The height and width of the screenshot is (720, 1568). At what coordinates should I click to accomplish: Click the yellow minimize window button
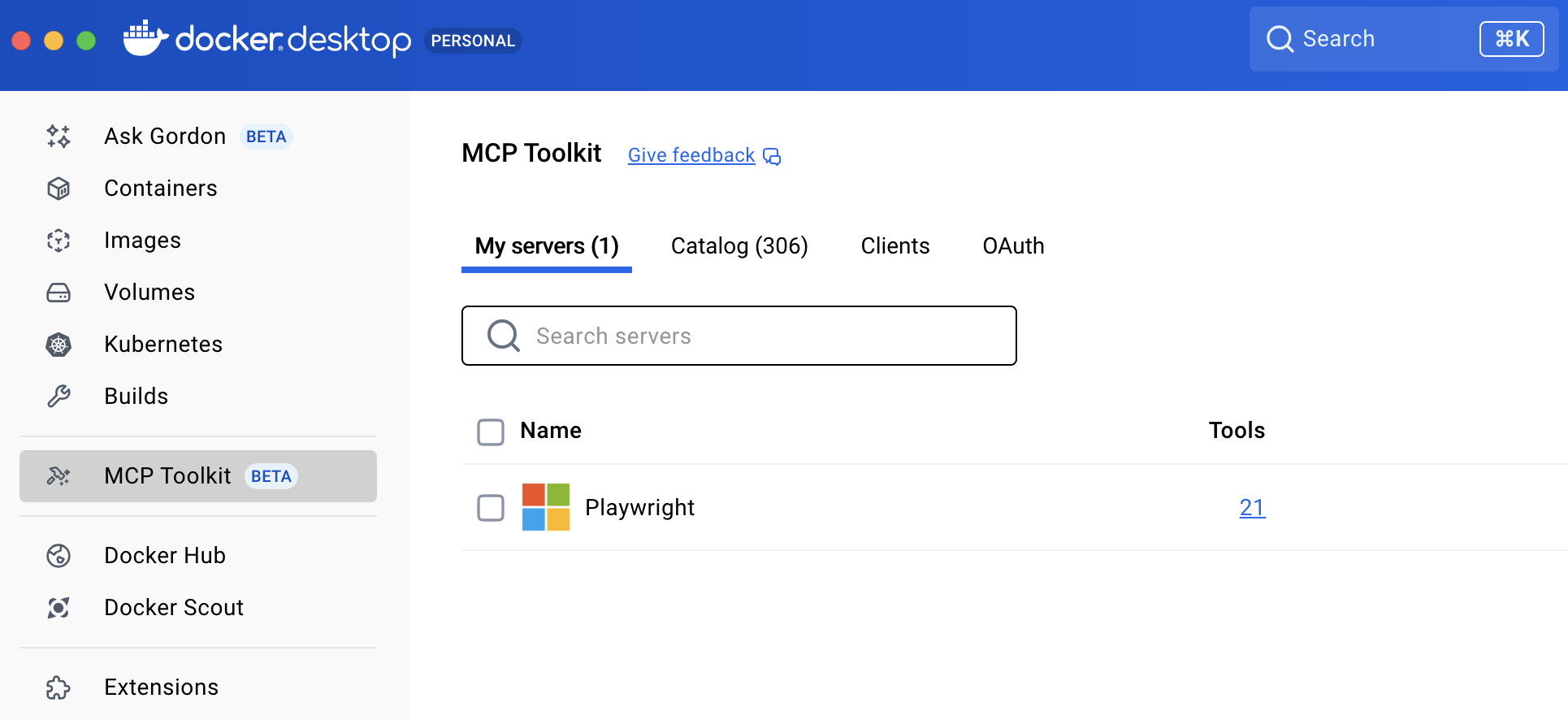coord(54,40)
